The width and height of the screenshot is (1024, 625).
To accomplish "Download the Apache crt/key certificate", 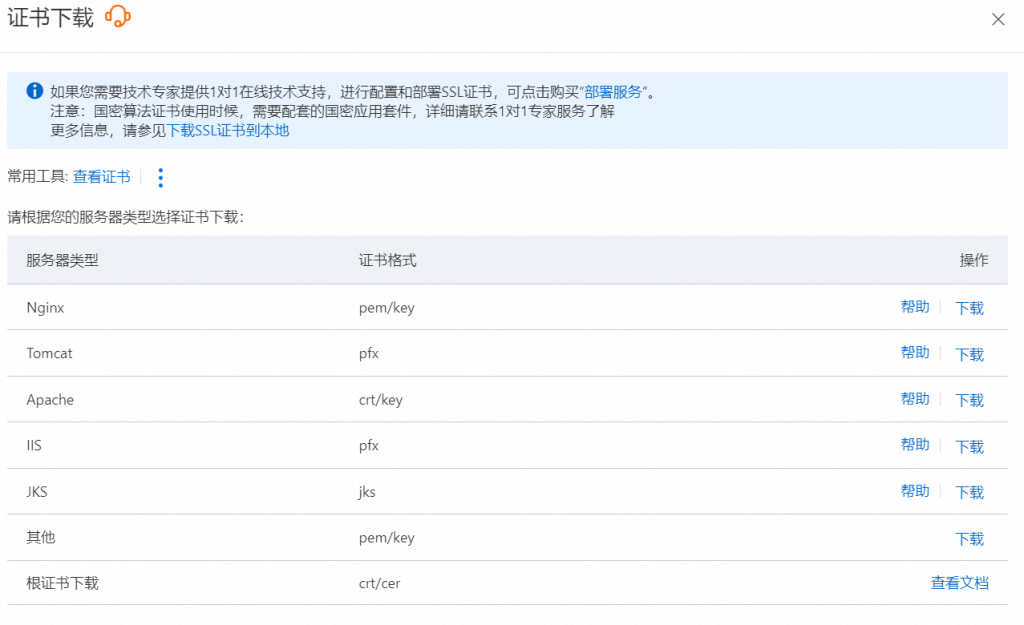I will point(969,400).
